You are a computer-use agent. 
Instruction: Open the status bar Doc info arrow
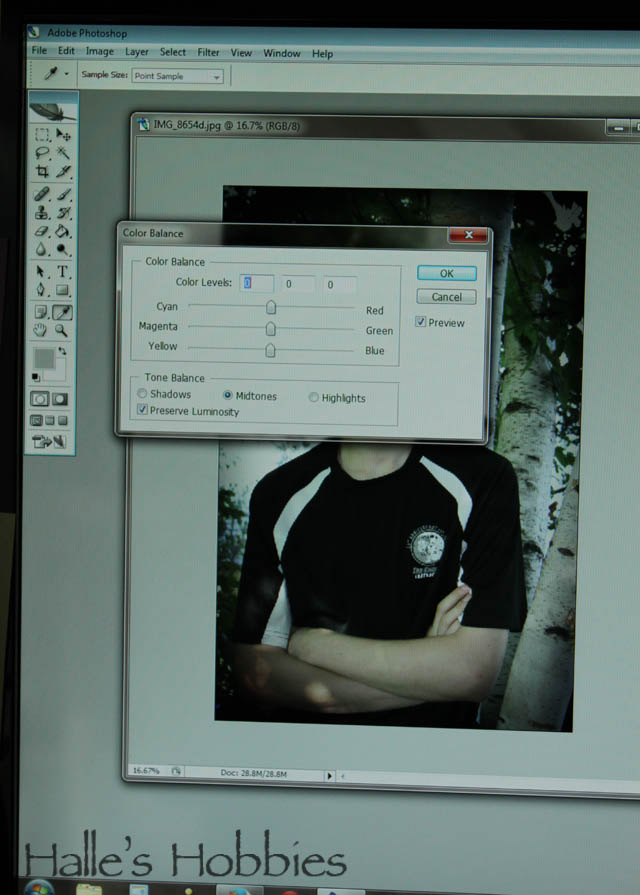pos(330,775)
